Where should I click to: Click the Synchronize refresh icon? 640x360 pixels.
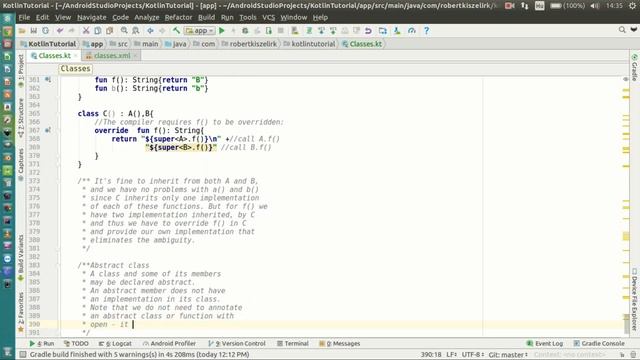tap(45, 31)
